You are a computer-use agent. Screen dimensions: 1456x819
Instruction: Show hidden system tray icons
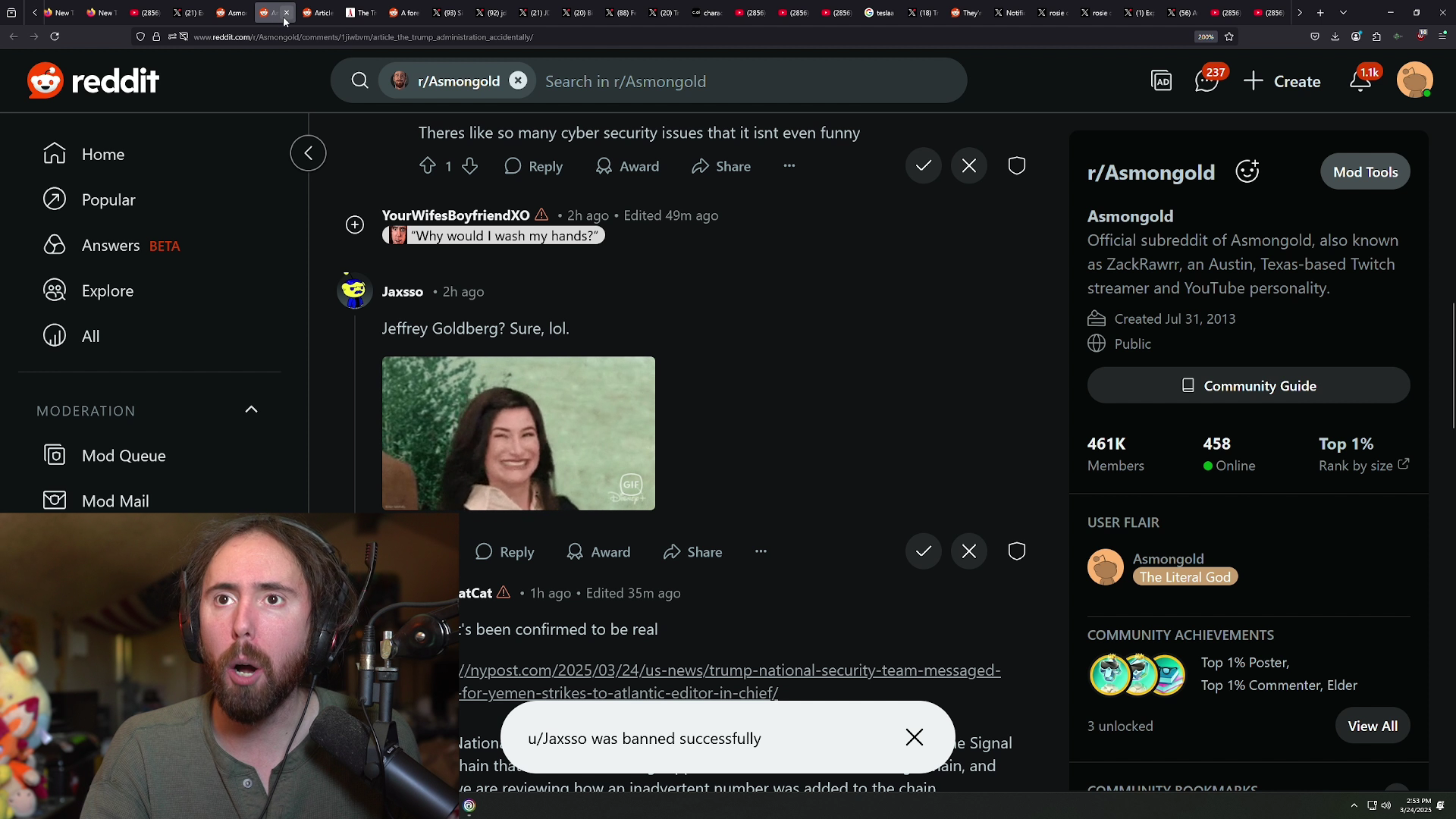click(x=1354, y=805)
